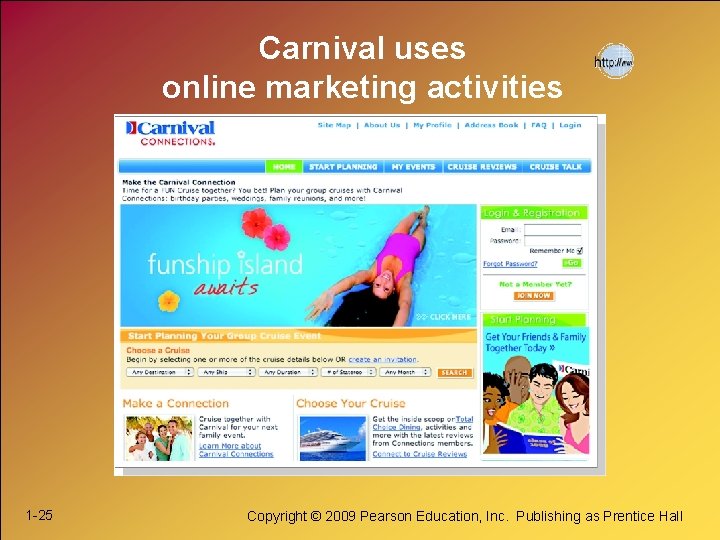
Task: Click the JOIN NOW button
Action: [x=534, y=296]
